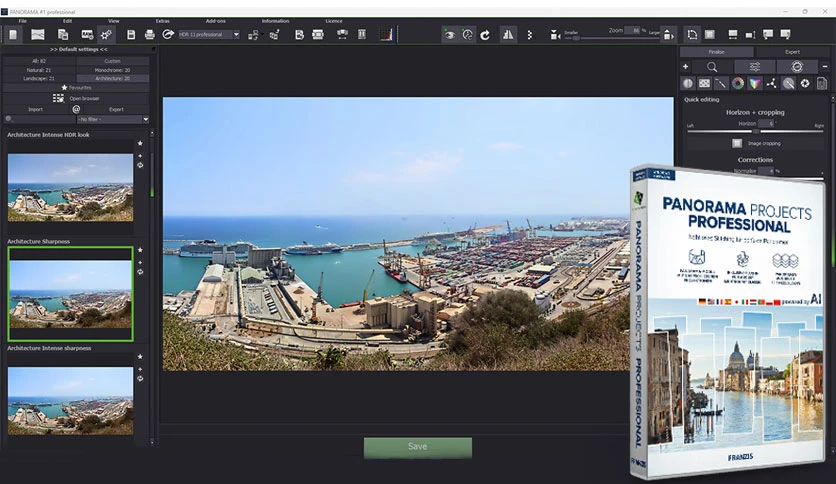Screen dimensions: 836x484
Task: Click the green Save button
Action: 417,447
